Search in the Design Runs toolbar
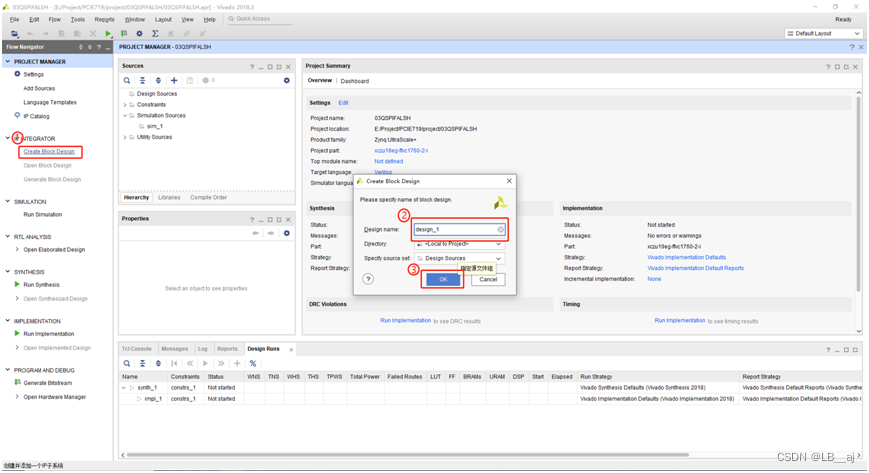The height and width of the screenshot is (473, 869). coord(127,364)
